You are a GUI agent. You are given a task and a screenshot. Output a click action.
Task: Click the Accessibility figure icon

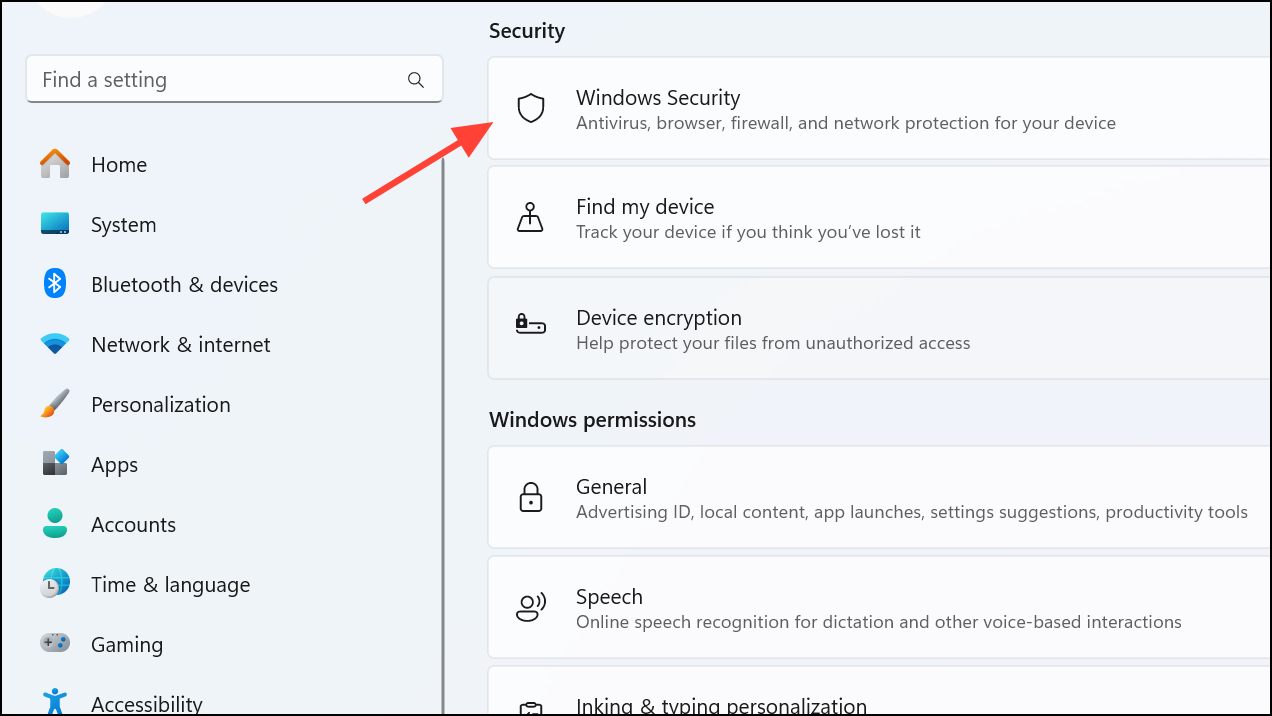(x=55, y=701)
